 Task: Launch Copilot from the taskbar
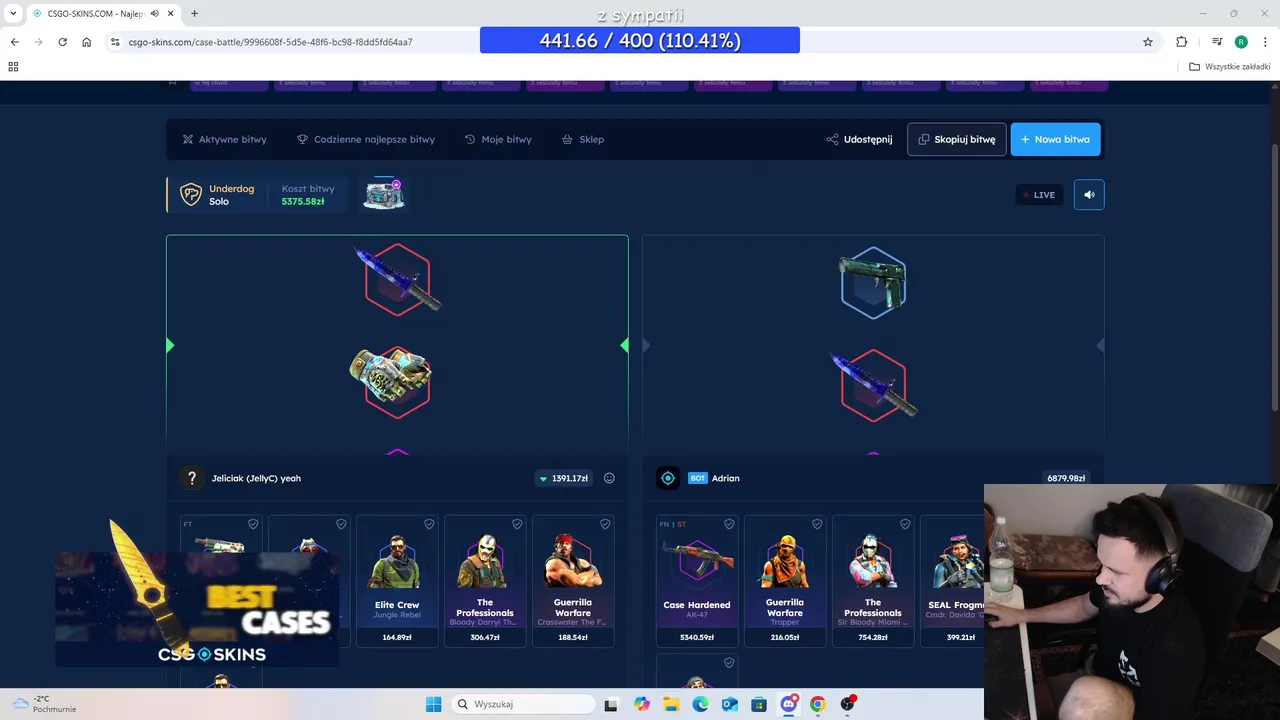click(641, 704)
